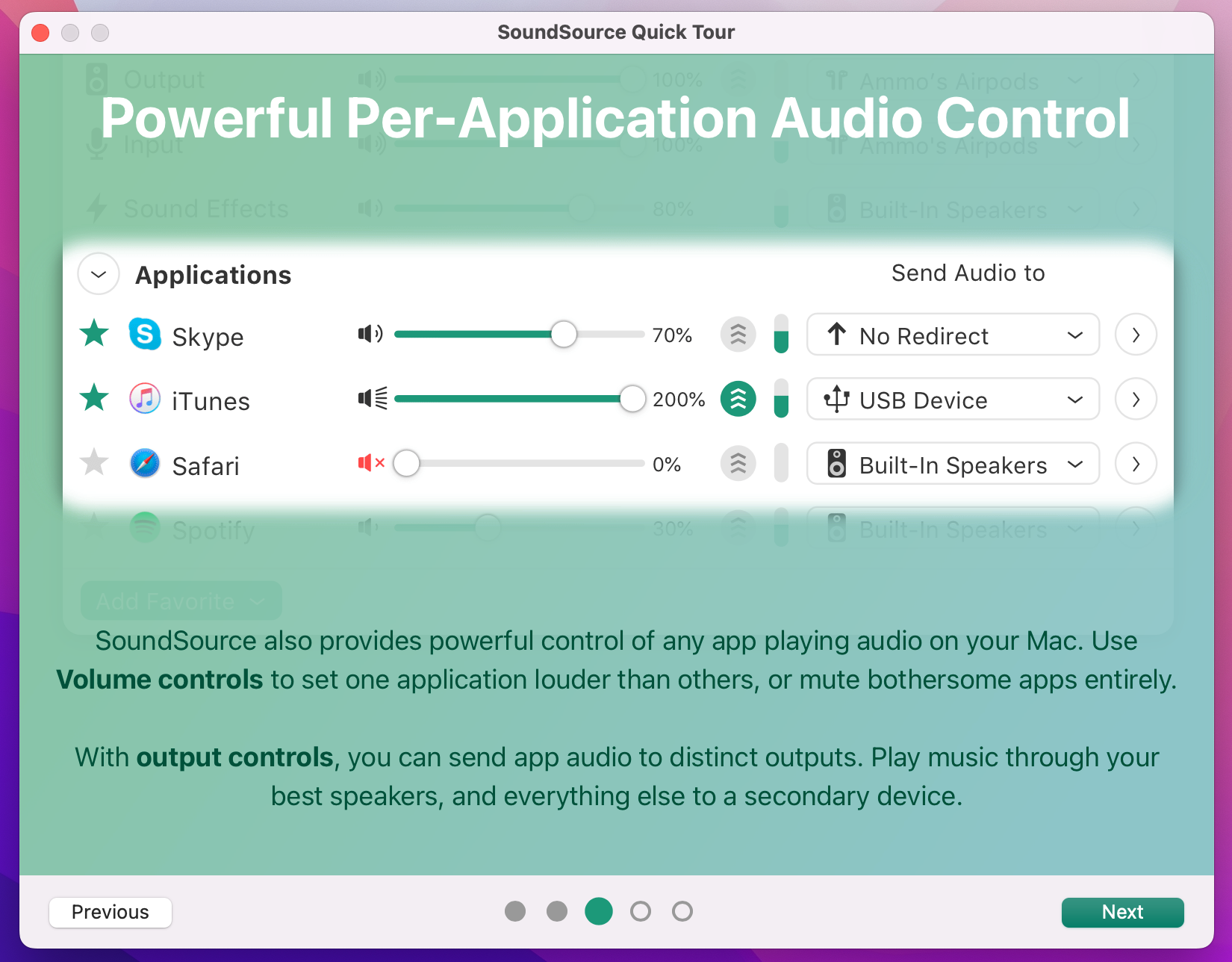Click the 0% volume value for Safari
Screen dimensions: 1232x962
667,465
